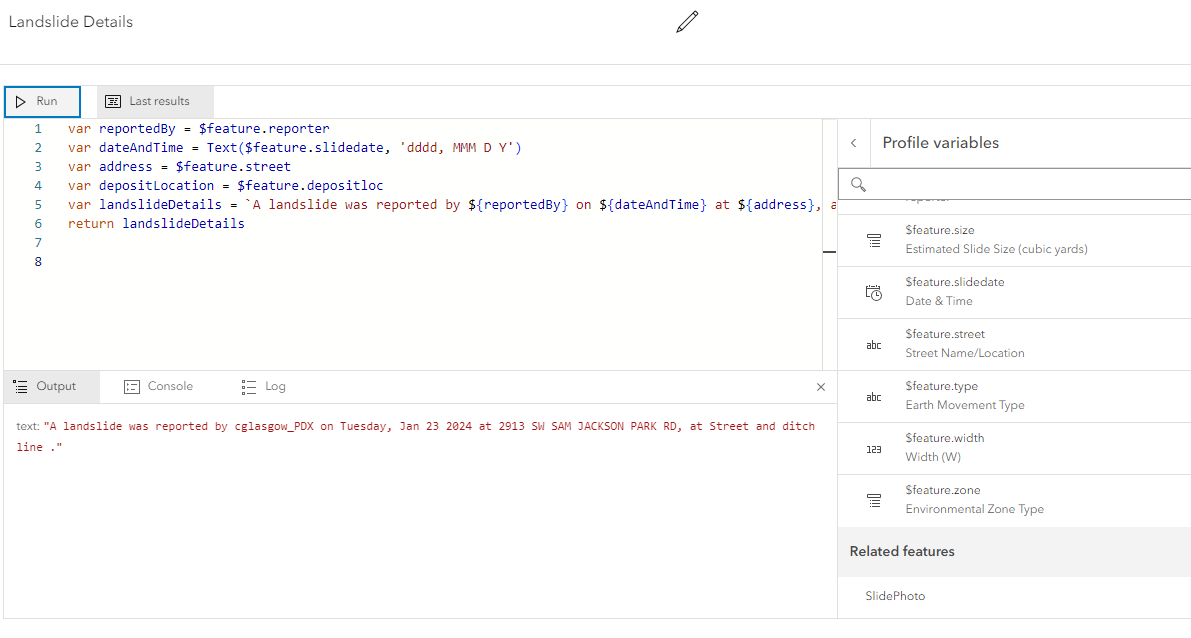
Task: Open the SlidePhoto related feature
Action: 894,595
